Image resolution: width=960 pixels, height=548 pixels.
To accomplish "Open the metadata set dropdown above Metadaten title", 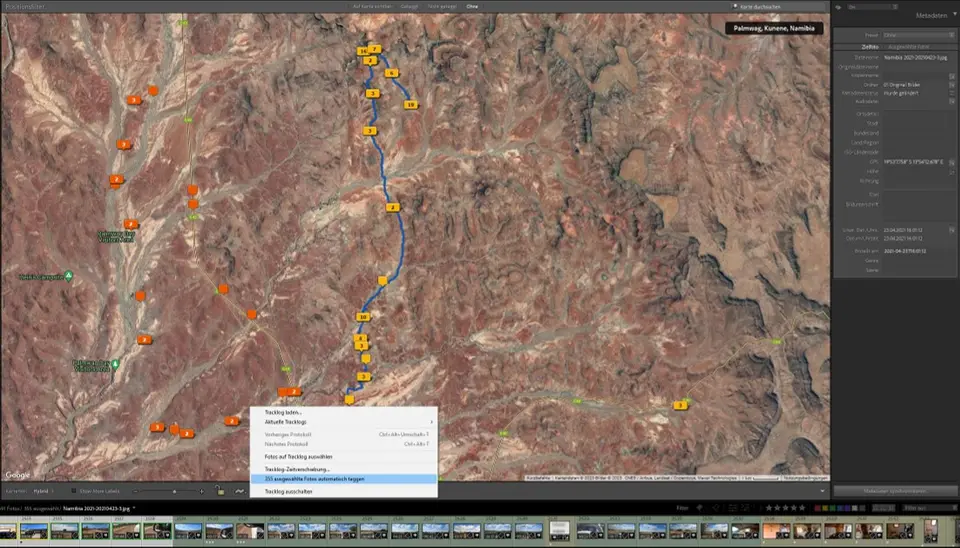I will (872, 7).
